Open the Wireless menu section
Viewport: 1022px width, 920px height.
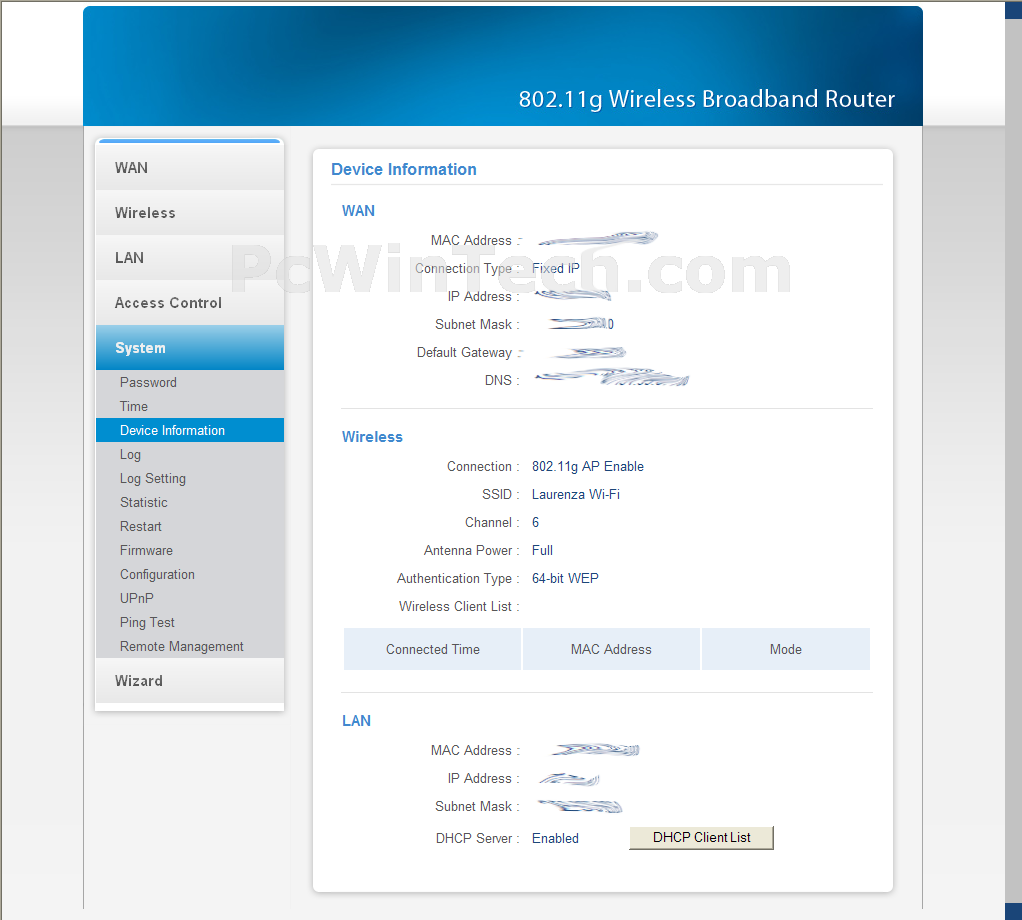[x=190, y=212]
